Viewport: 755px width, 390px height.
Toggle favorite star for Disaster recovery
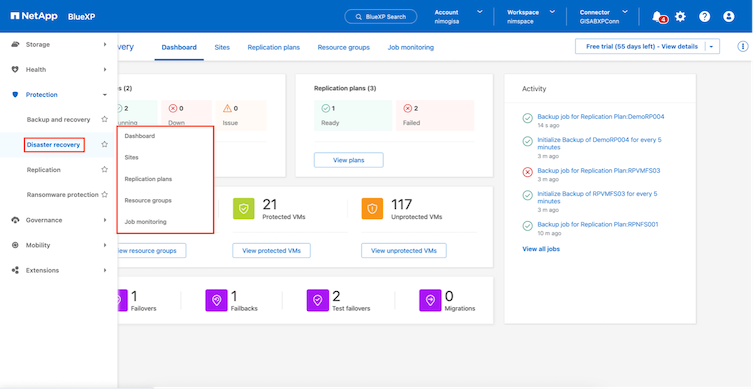click(x=104, y=144)
